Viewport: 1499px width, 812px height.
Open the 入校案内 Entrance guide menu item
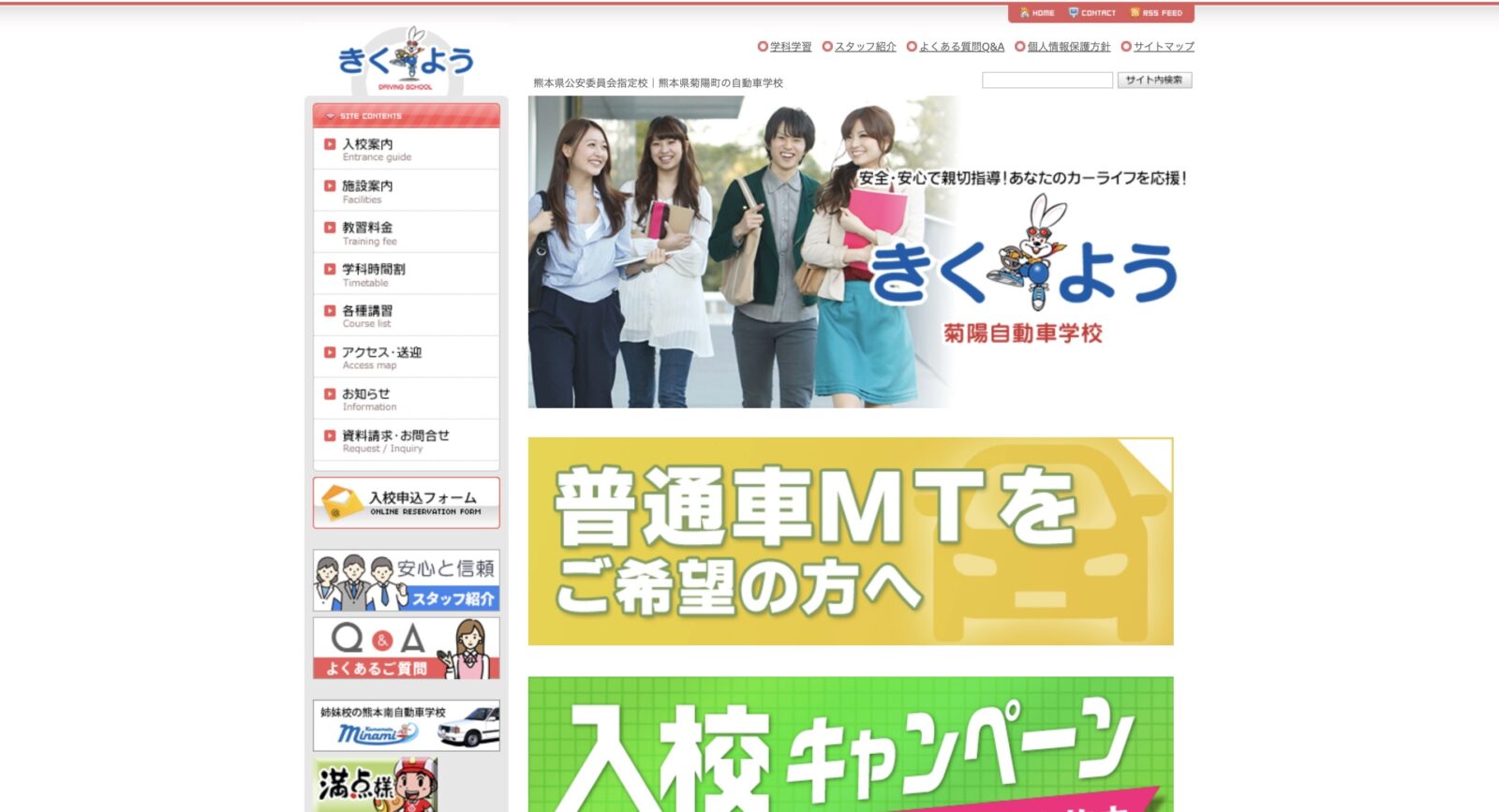click(406, 149)
